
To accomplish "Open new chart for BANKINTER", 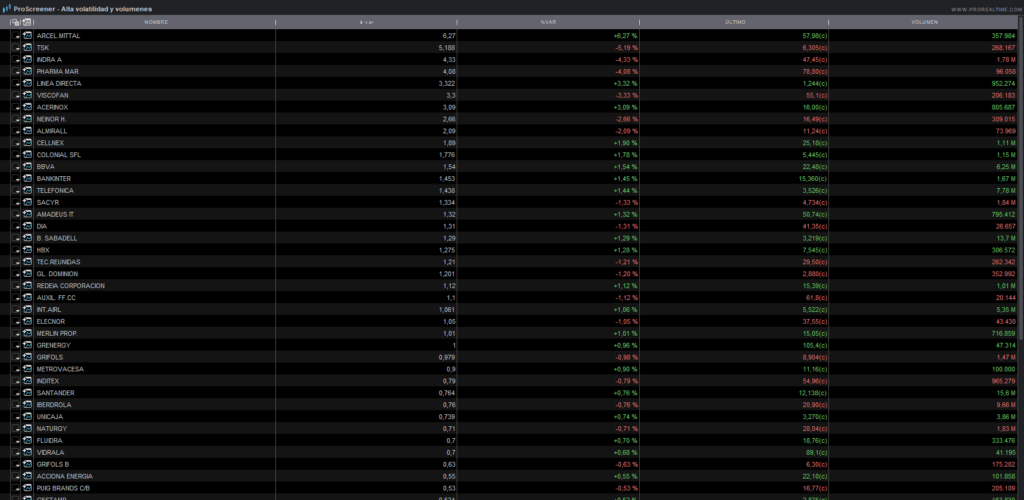I will pos(27,178).
